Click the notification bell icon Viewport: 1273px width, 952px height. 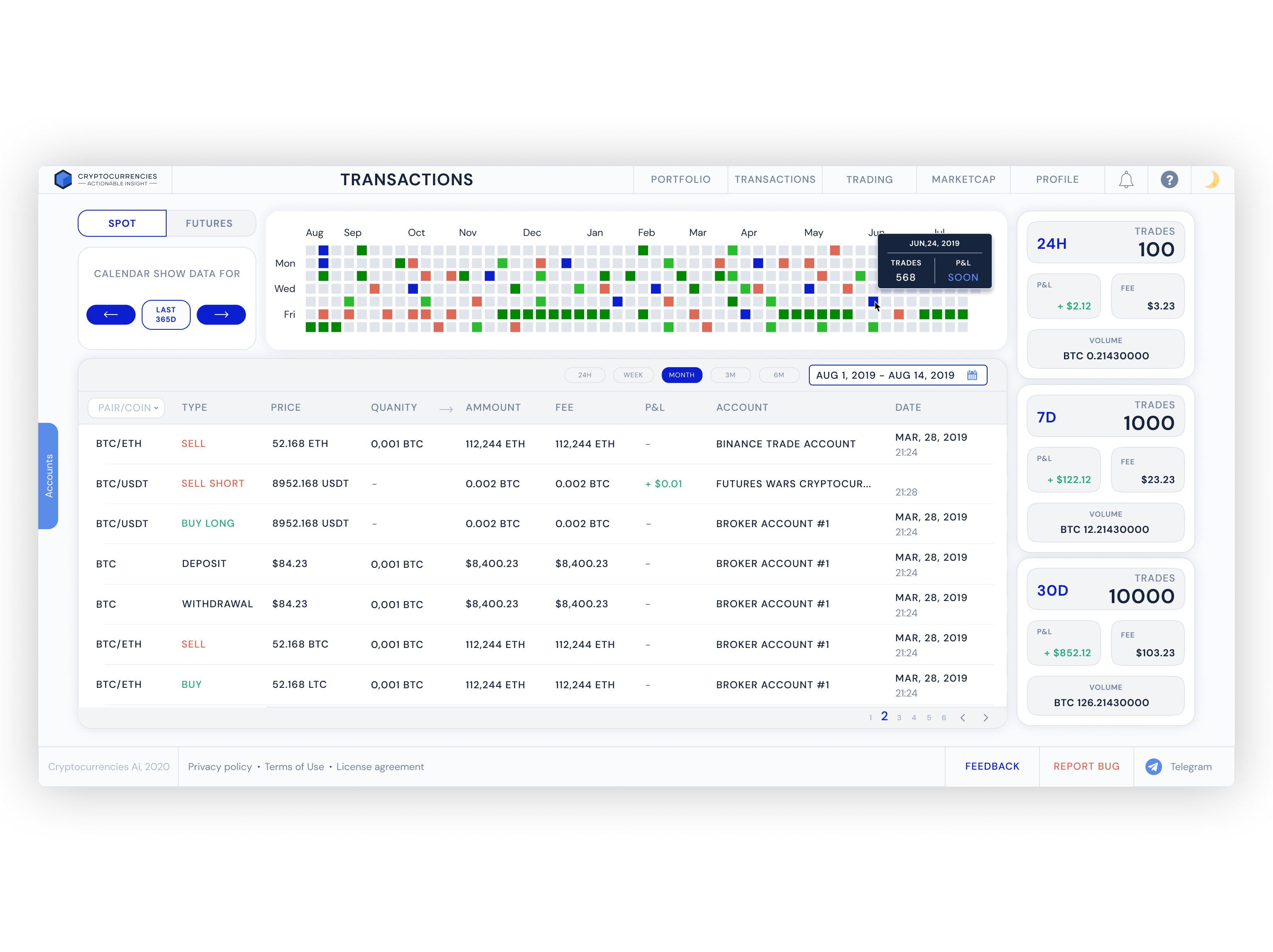[1126, 179]
